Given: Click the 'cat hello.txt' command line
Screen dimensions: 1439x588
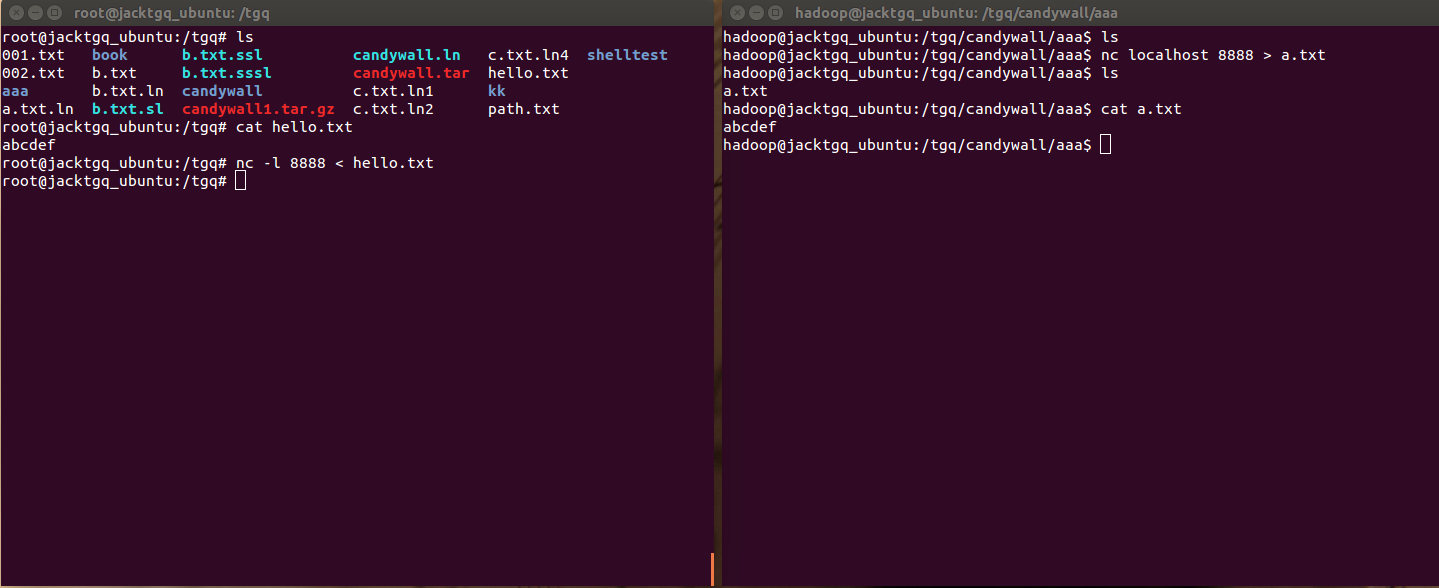Looking at the screenshot, I should tap(294, 127).
